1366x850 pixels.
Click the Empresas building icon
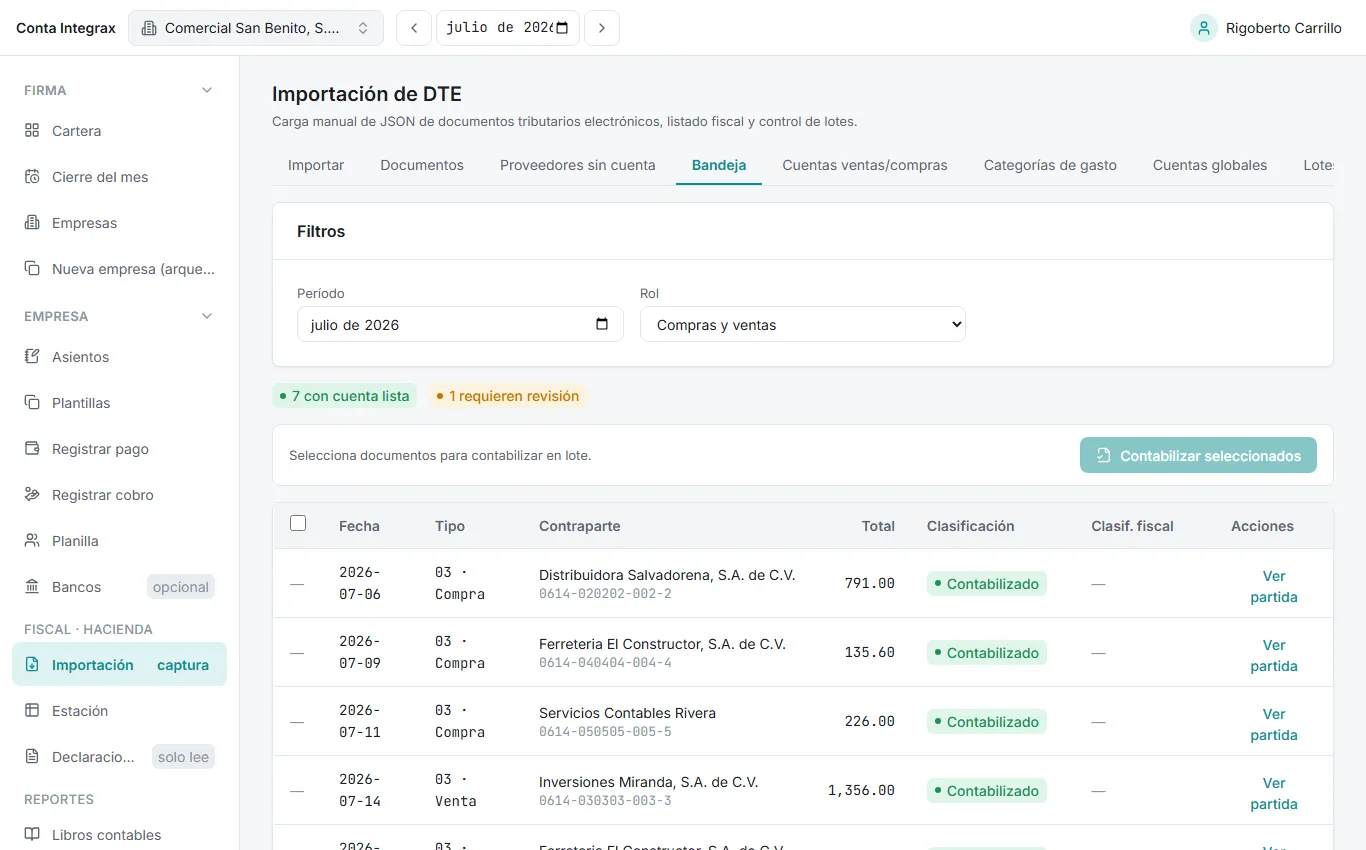point(32,223)
